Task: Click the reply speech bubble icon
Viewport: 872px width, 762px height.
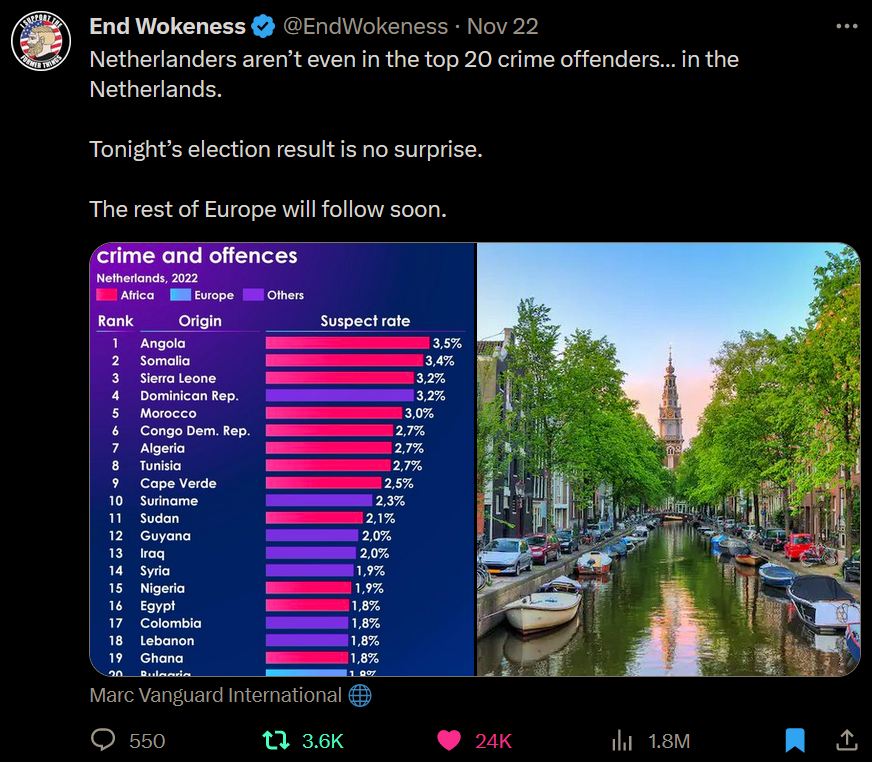Action: (x=104, y=740)
